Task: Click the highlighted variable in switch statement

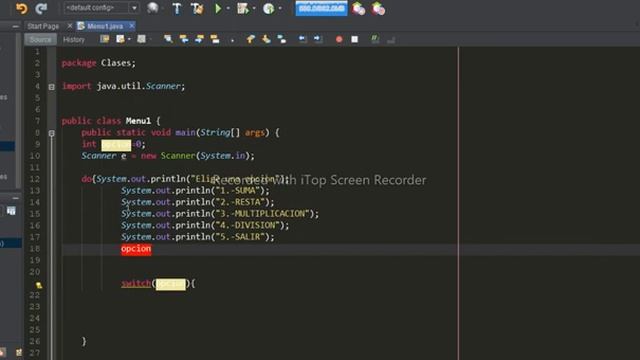Action: click(171, 284)
